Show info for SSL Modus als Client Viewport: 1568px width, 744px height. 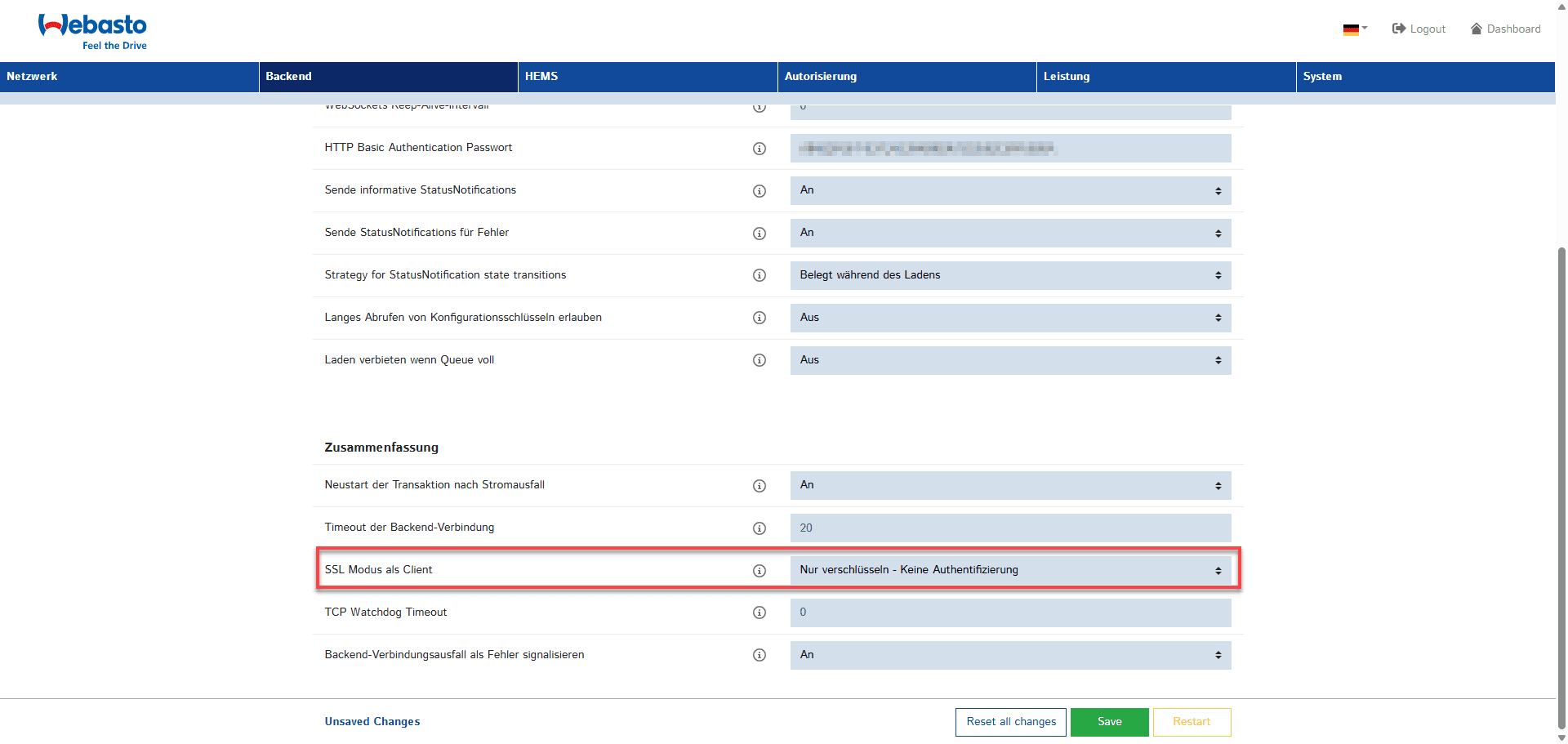(x=759, y=571)
